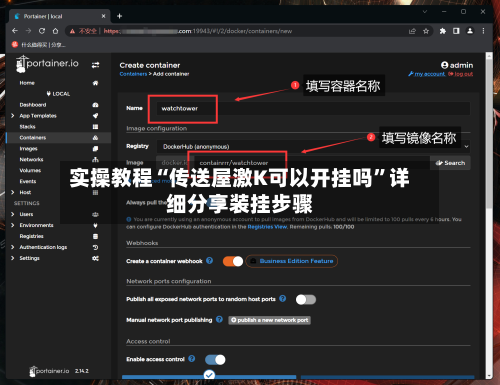Image resolution: width=500 pixels, height=385 pixels.
Task: Open Home in the sidebar
Action: (x=27, y=83)
